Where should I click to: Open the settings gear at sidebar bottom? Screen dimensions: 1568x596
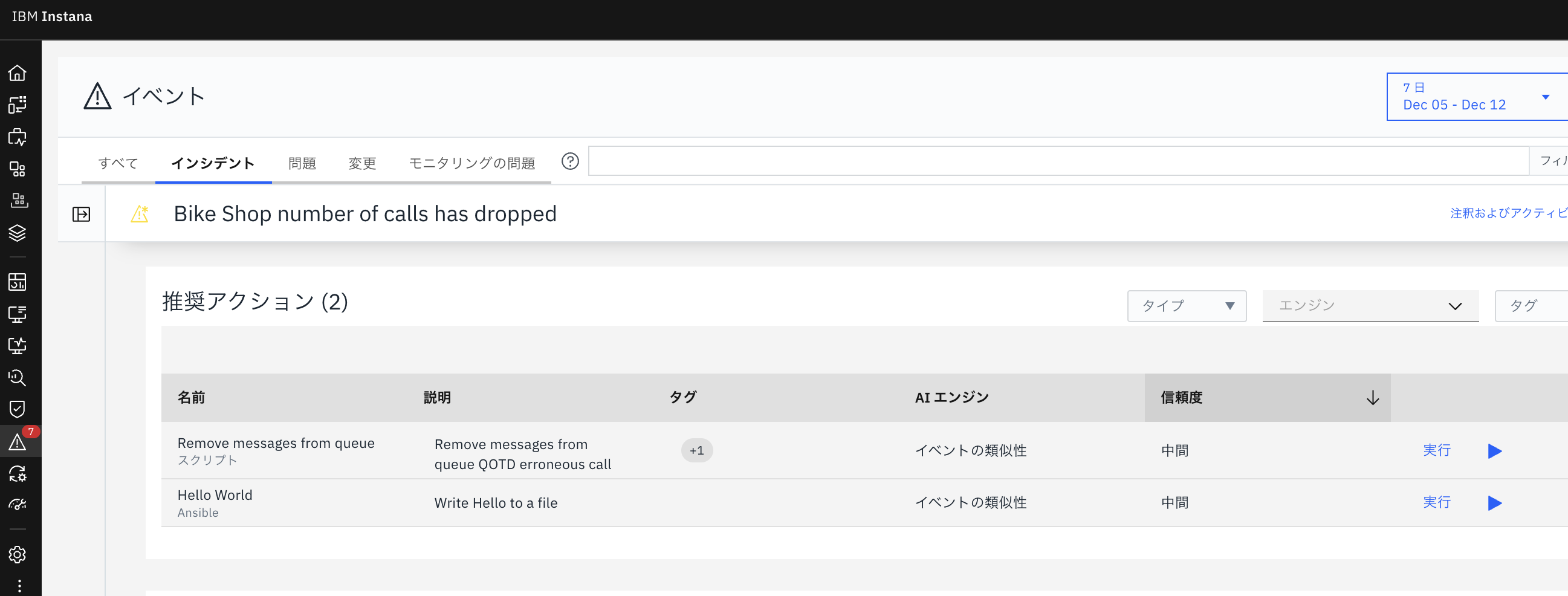pyautogui.click(x=18, y=555)
